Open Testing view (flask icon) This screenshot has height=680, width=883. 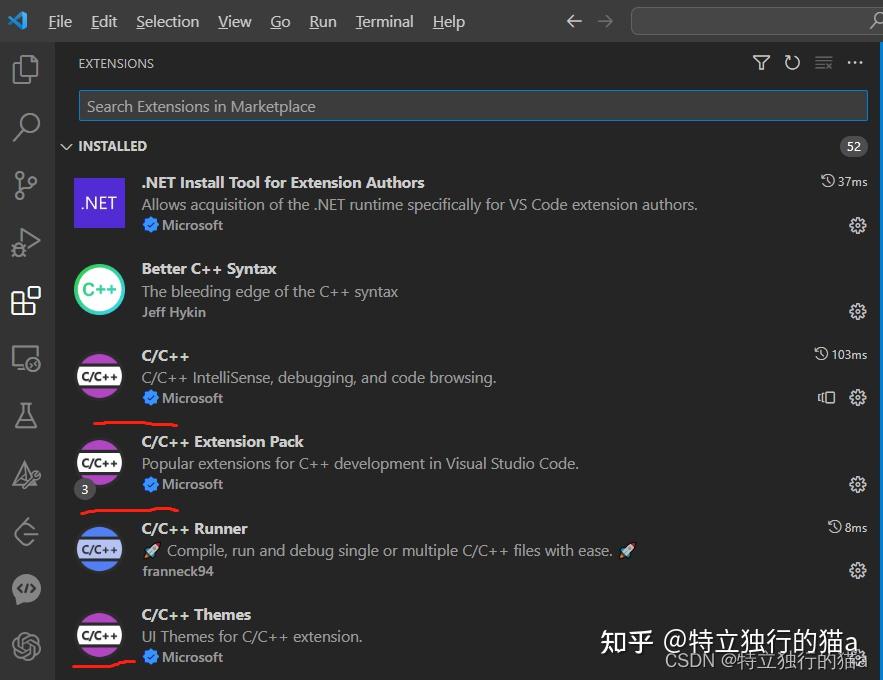click(x=26, y=415)
